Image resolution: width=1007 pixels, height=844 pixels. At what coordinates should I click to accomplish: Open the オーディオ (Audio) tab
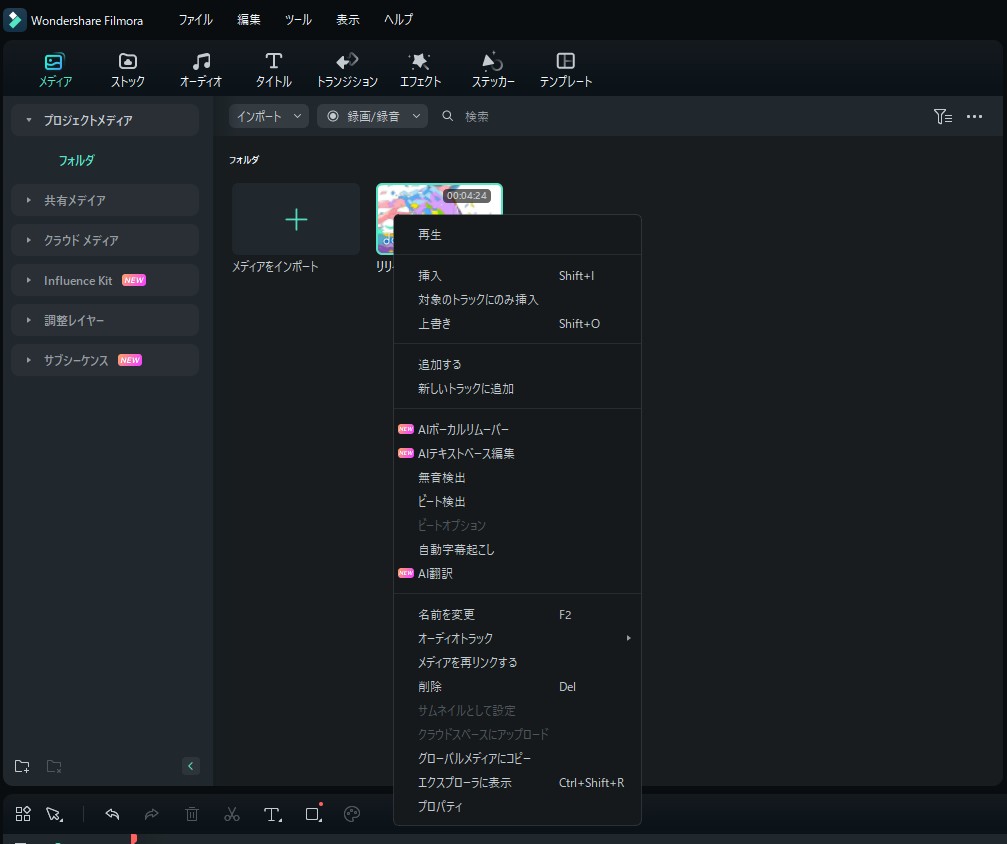[200, 70]
